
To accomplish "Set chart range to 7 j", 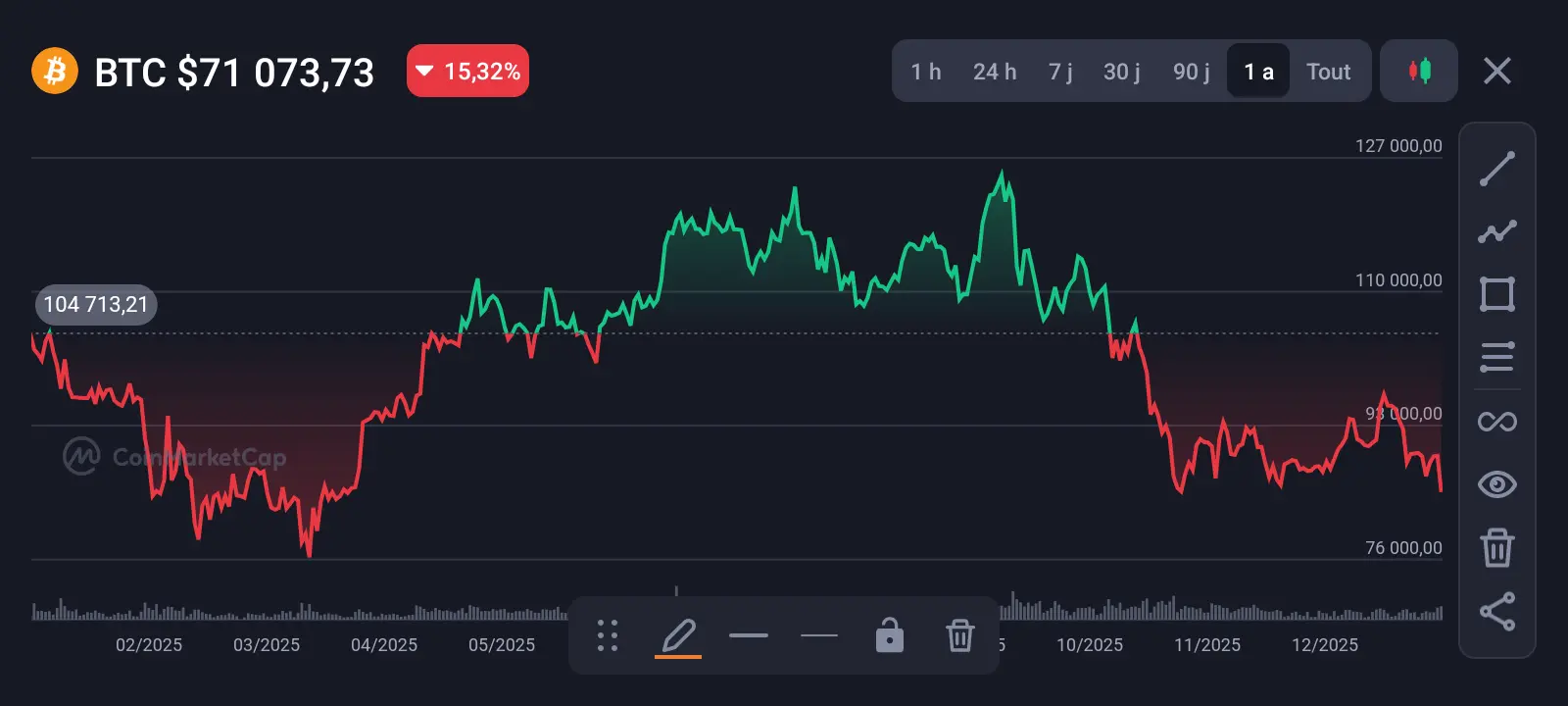I will [x=1060, y=72].
